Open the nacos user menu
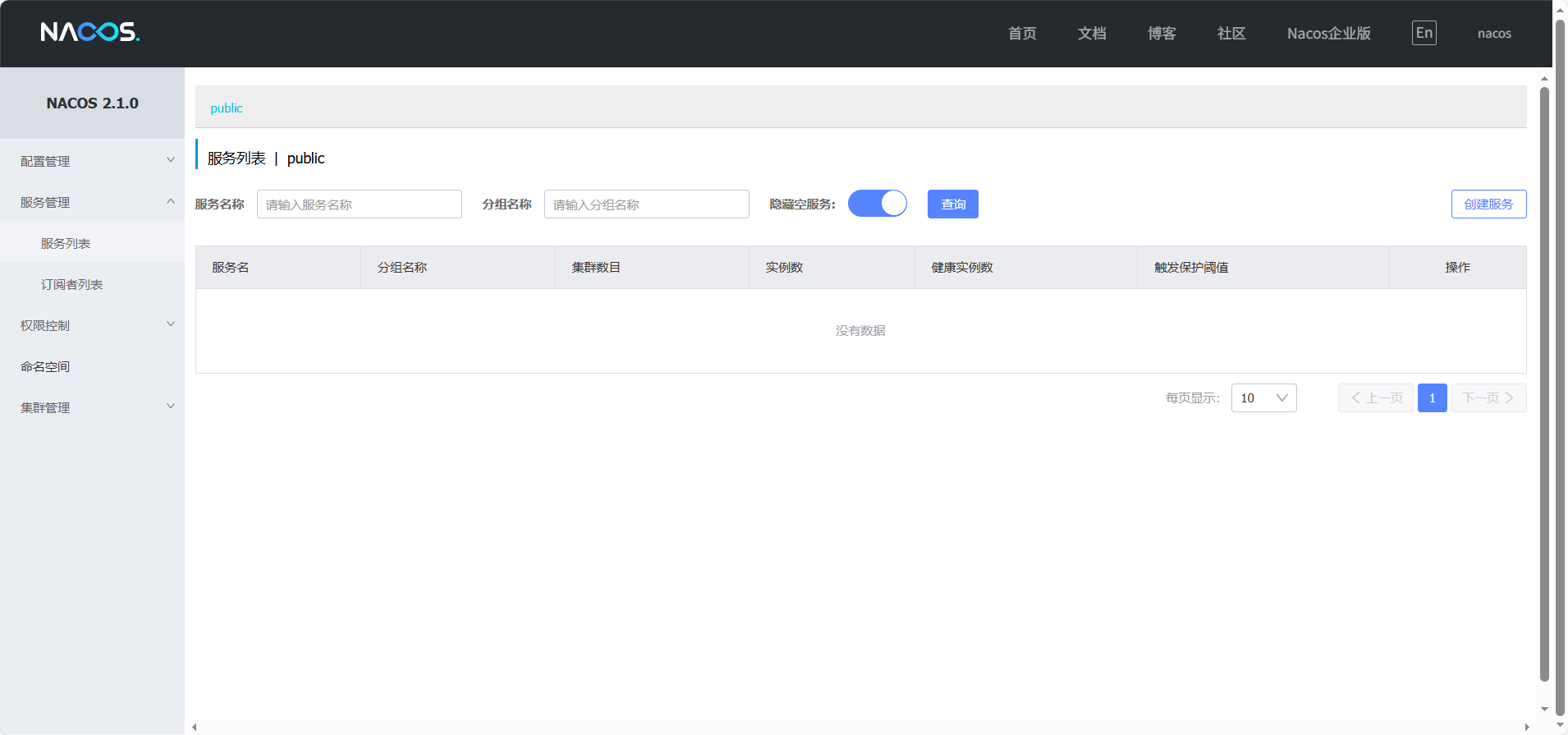 click(x=1494, y=34)
